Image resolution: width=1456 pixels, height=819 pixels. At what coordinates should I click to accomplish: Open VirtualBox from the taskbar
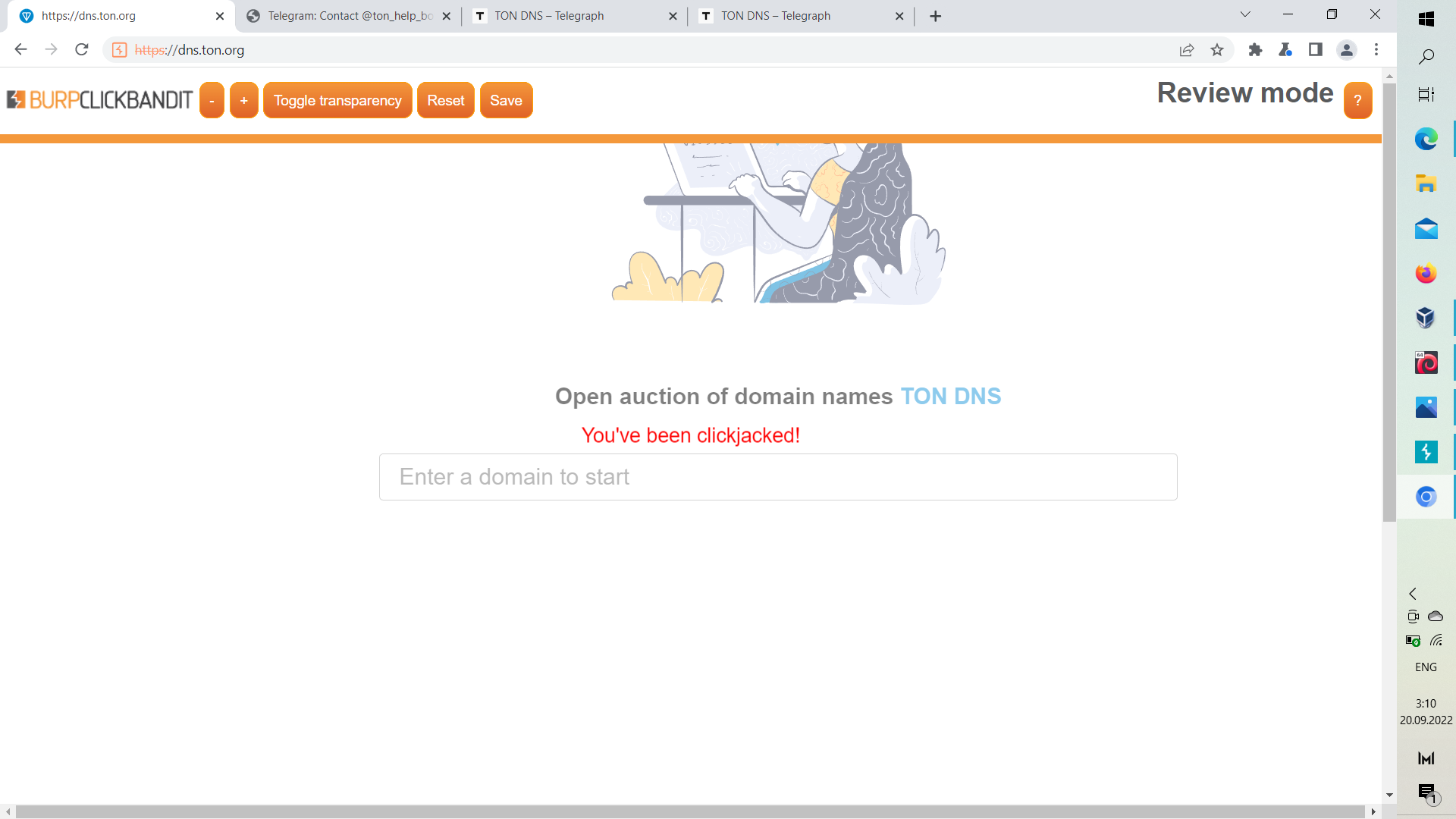[1426, 318]
